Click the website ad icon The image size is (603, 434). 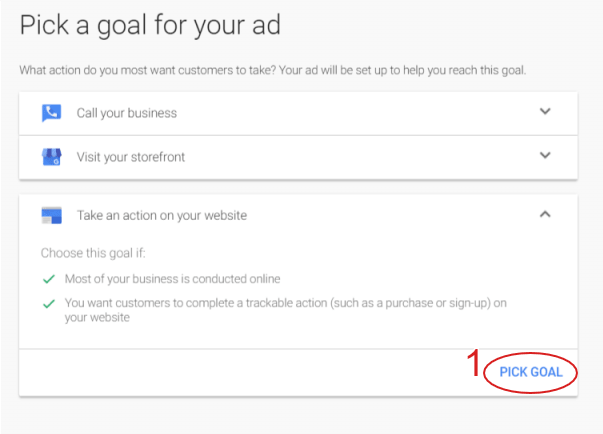(x=51, y=215)
